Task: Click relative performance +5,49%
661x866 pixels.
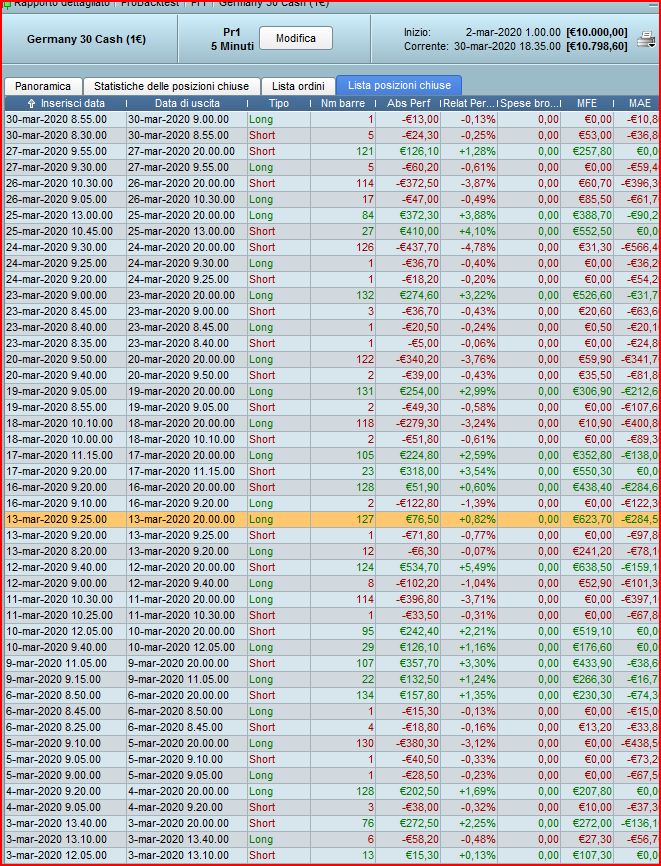Action: tap(477, 568)
